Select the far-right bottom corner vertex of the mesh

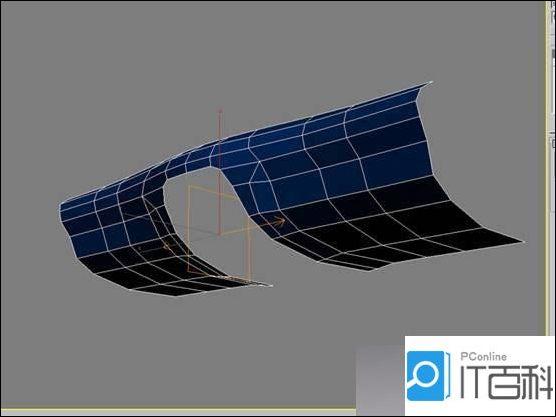[524, 242]
